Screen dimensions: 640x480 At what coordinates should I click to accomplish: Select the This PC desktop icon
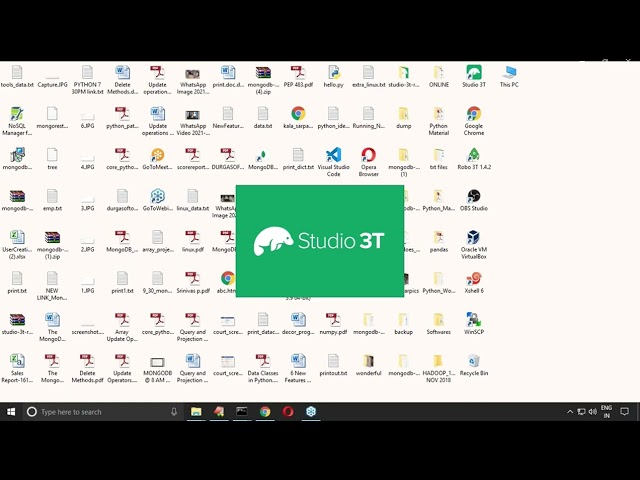pyautogui.click(x=509, y=76)
